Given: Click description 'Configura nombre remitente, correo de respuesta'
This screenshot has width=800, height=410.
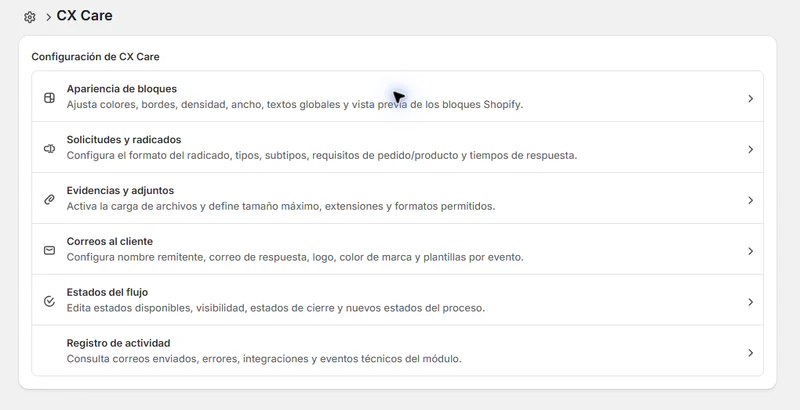Looking at the screenshot, I should coord(295,257).
